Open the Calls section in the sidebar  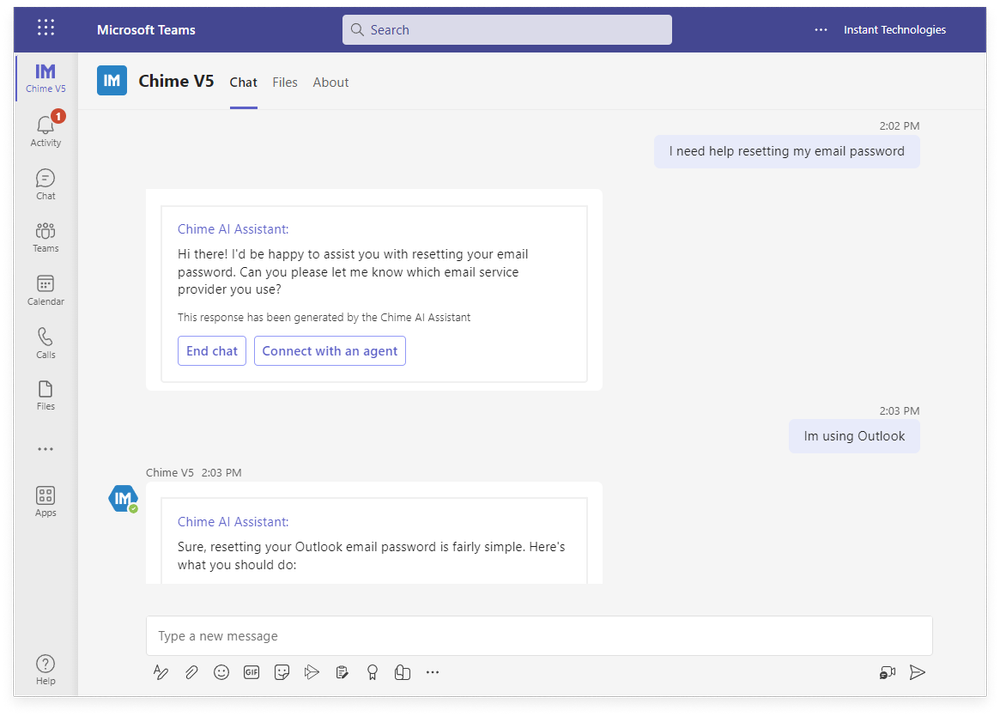point(45,342)
